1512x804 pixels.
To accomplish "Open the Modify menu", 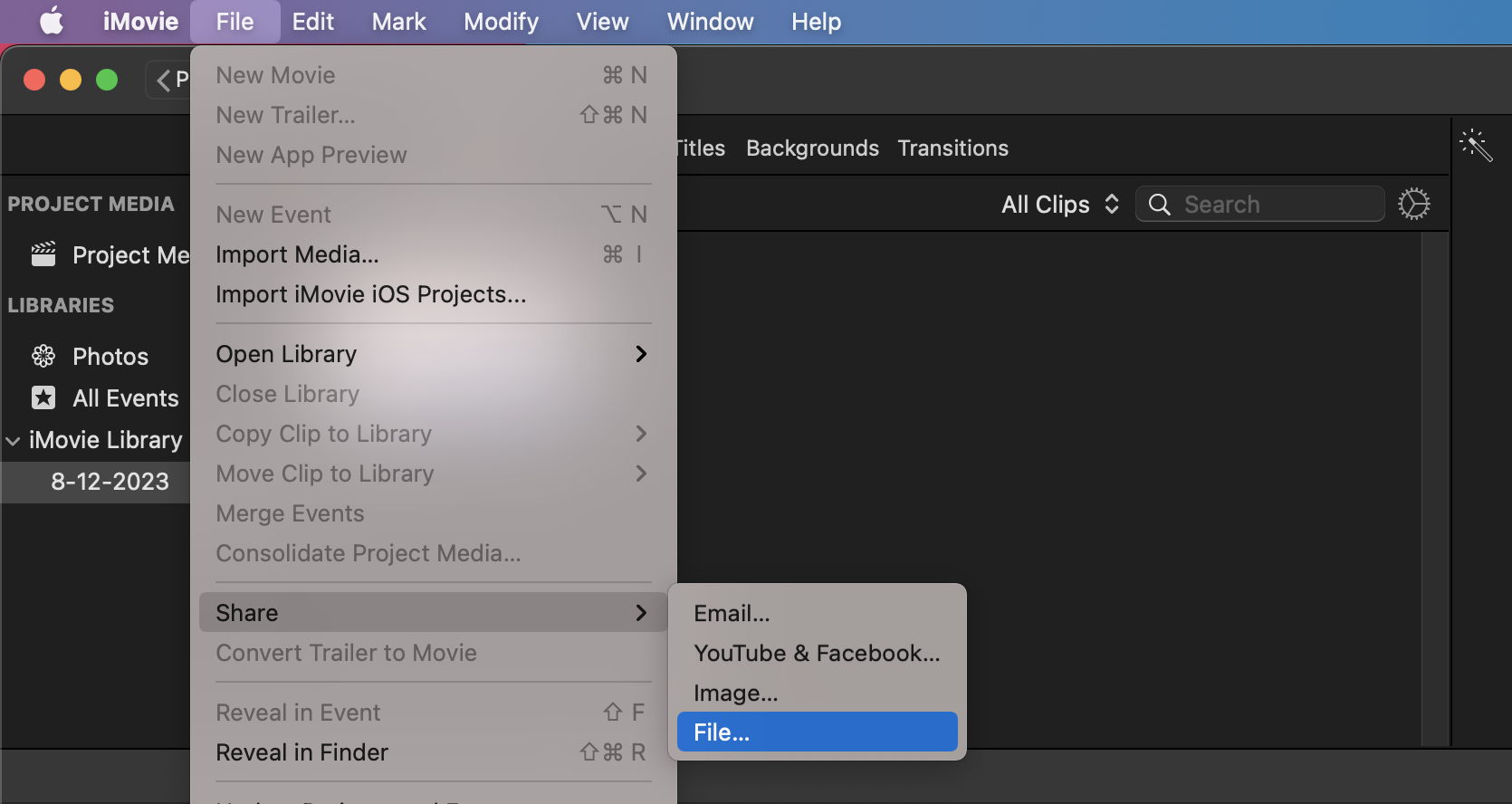I will (501, 21).
